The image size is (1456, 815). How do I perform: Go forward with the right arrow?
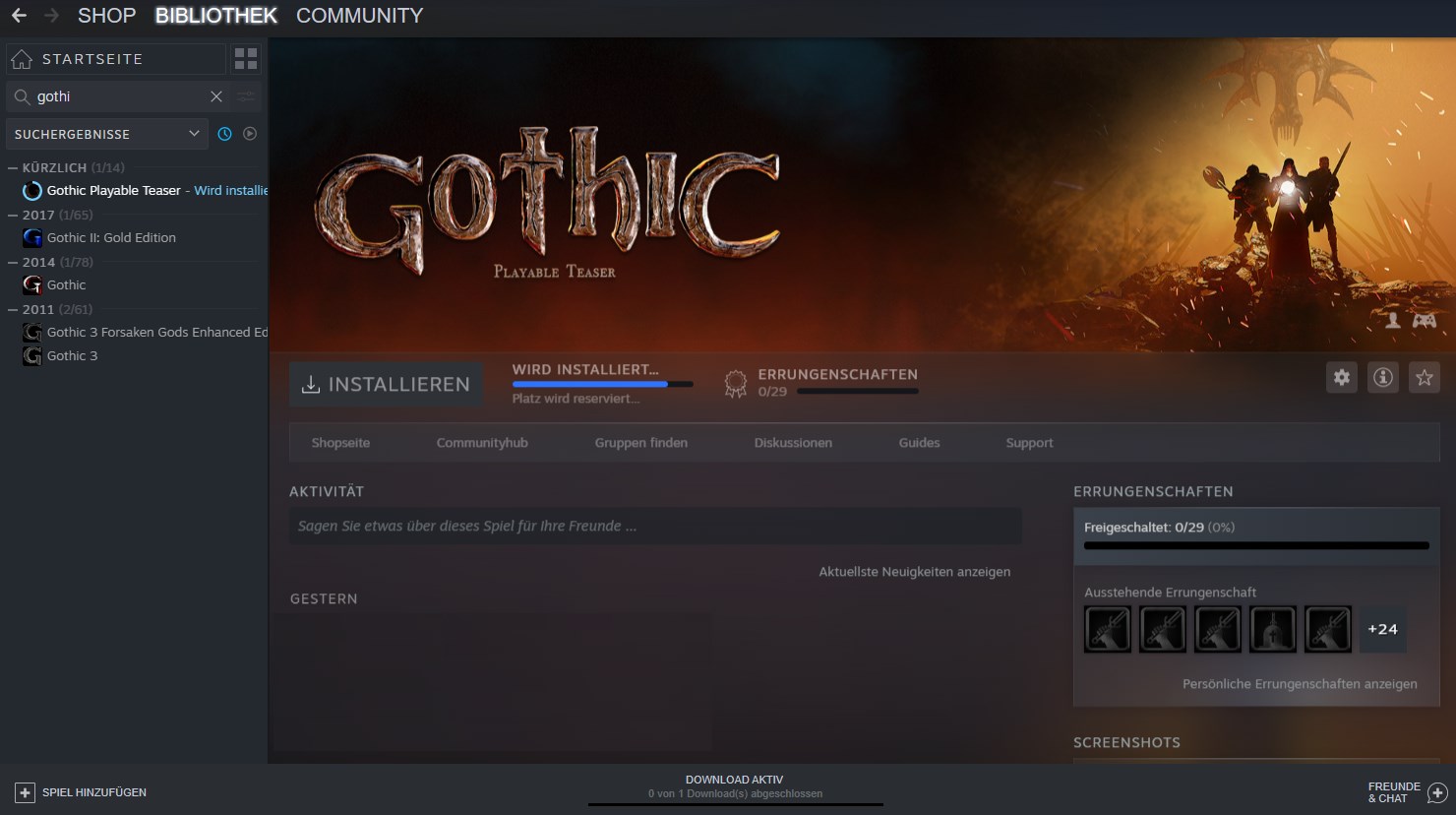coord(51,16)
